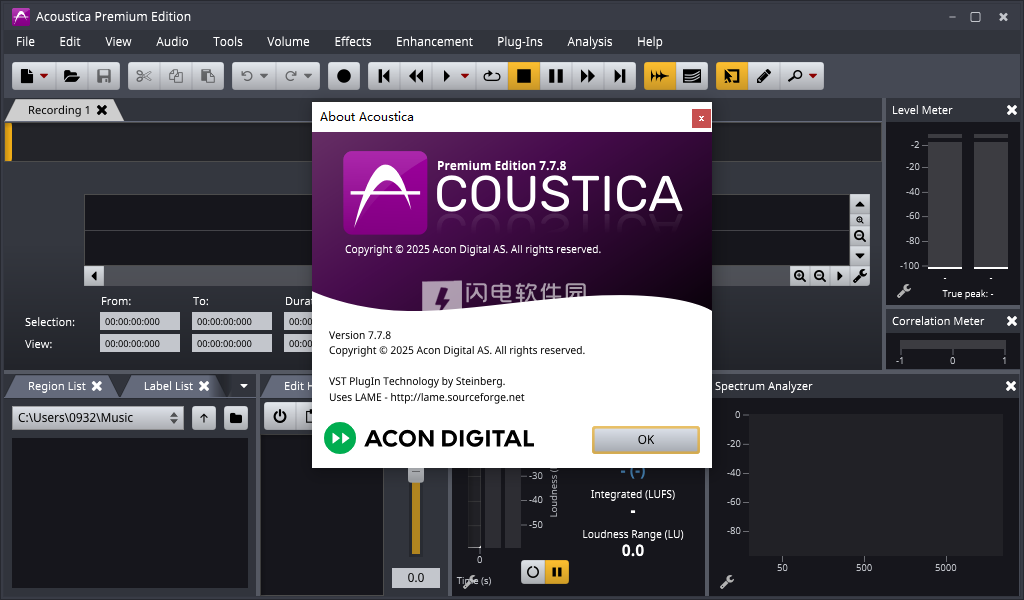Open the Undo history dropdown arrow
1024x600 pixels.
tap(264, 76)
